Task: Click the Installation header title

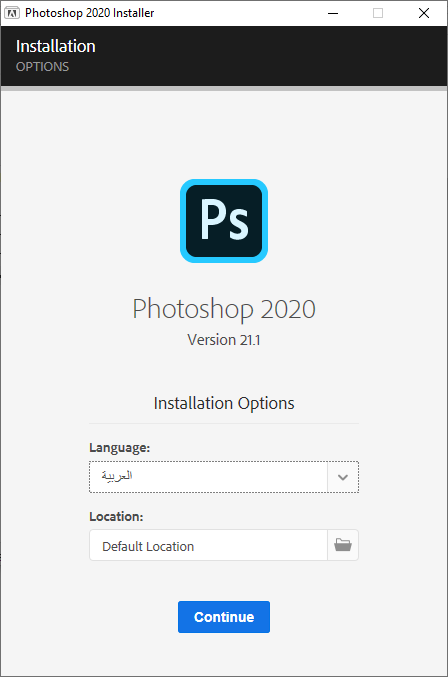Action: click(56, 46)
